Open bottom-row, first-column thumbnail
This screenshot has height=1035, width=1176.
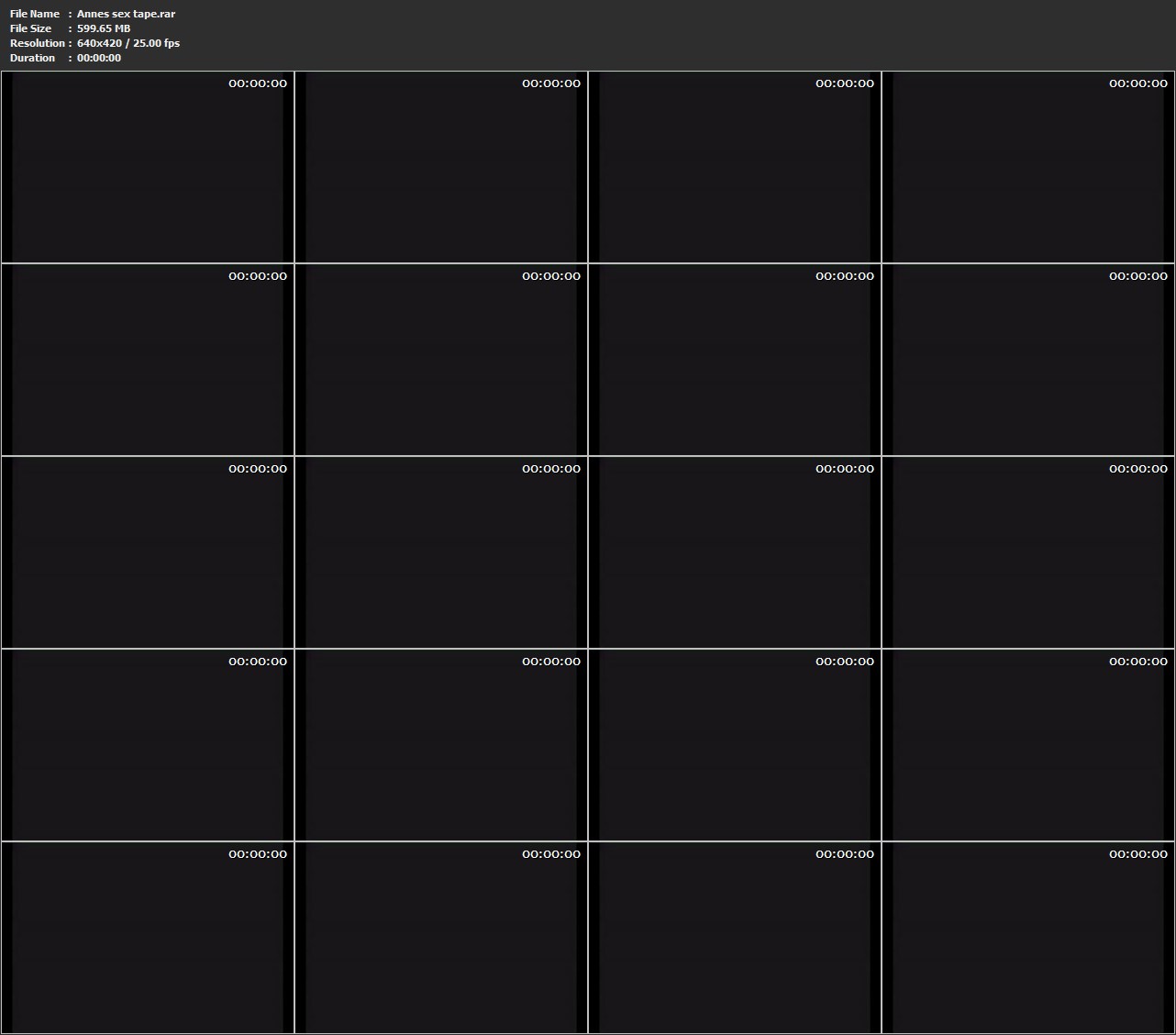pos(148,938)
